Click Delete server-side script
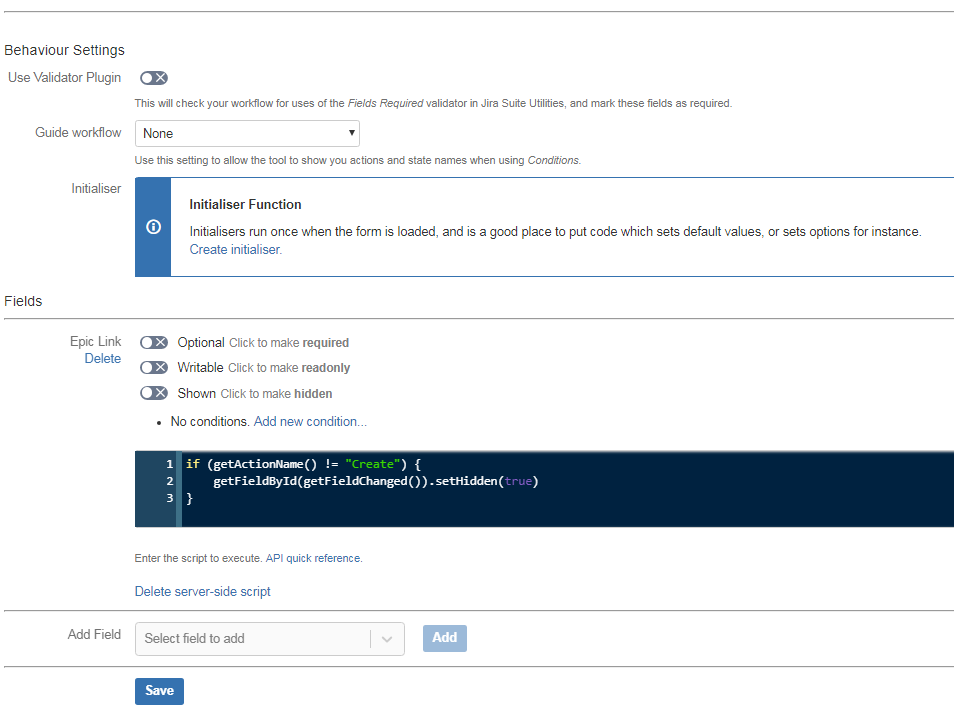Viewport: 954px width, 716px height. pyautogui.click(x=203, y=591)
